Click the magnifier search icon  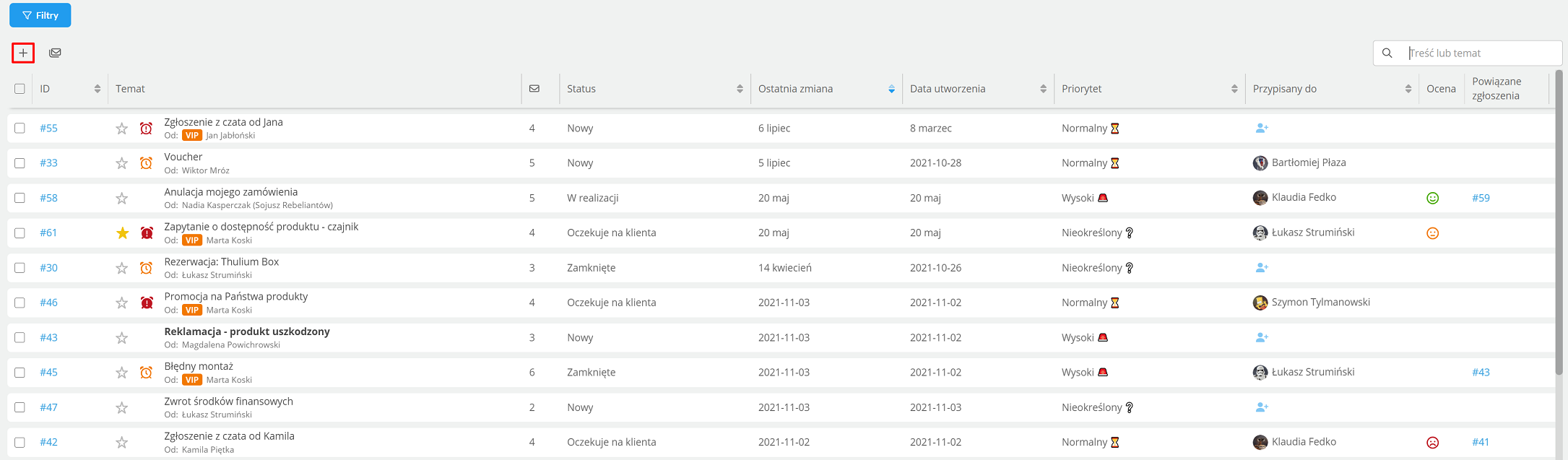click(1387, 53)
